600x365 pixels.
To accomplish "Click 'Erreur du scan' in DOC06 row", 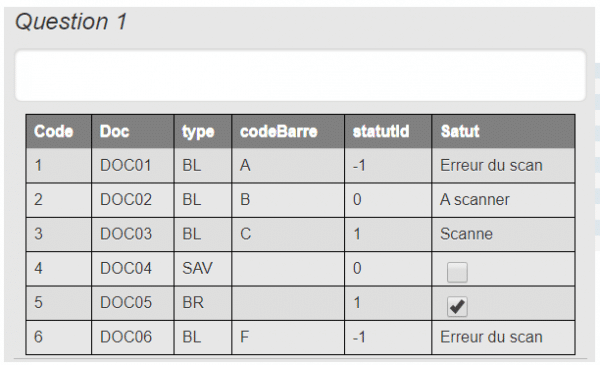I will pyautogui.click(x=491, y=337).
